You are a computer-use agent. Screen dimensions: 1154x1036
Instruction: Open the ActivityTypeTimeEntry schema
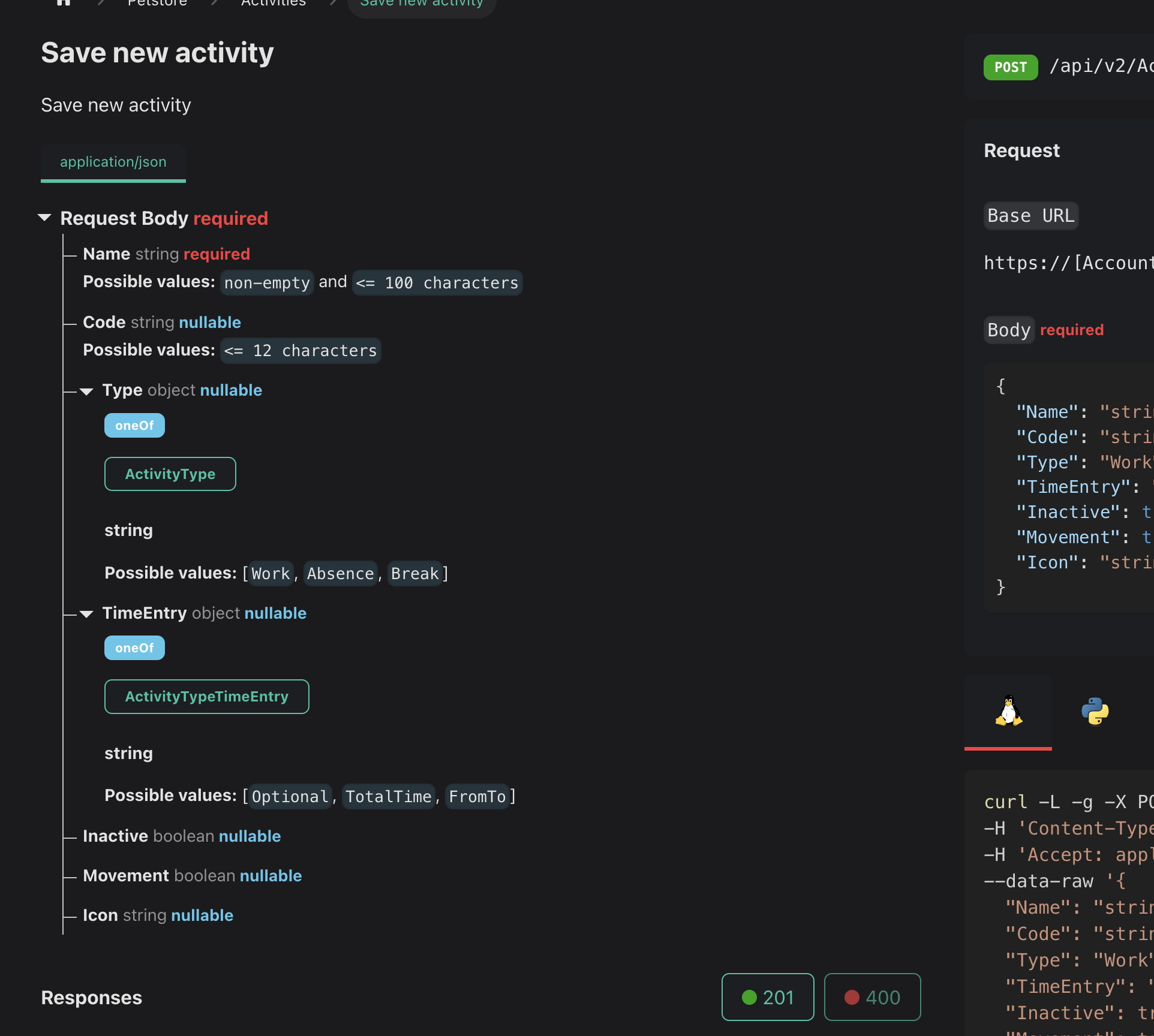click(206, 696)
